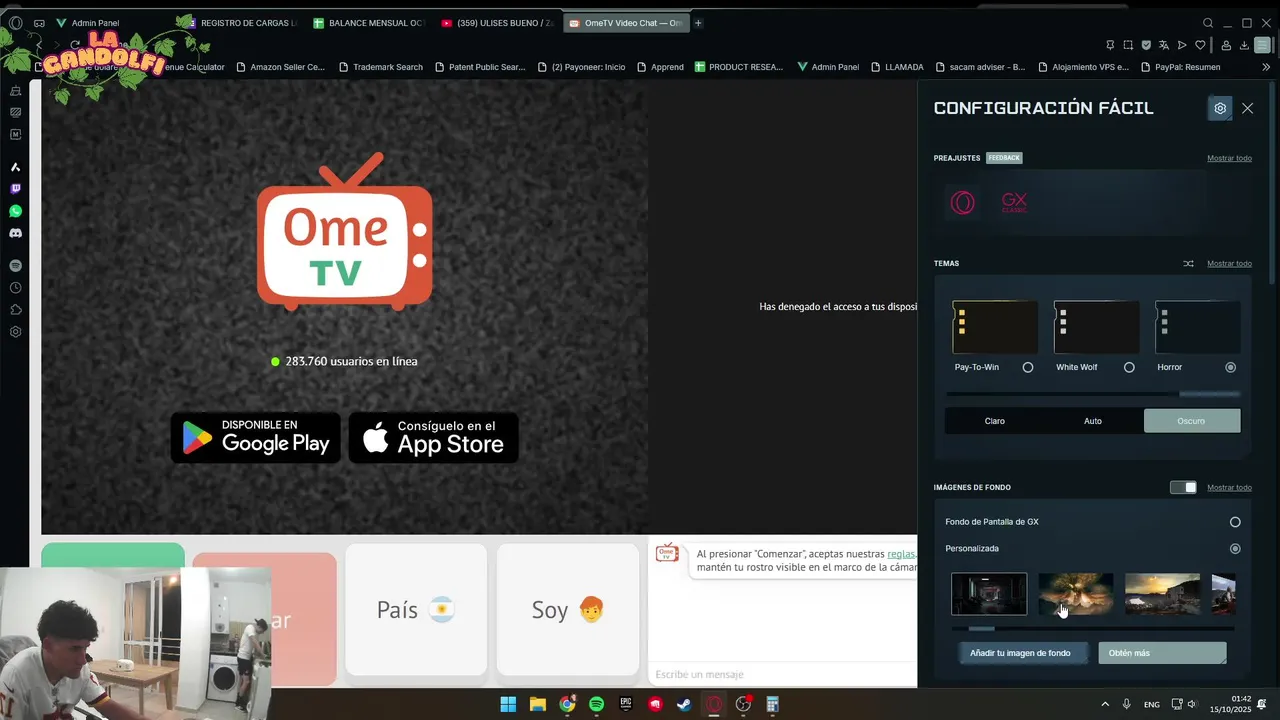Search tabs with magnifier icon
This screenshot has width=1280, height=720.
click(x=1208, y=23)
